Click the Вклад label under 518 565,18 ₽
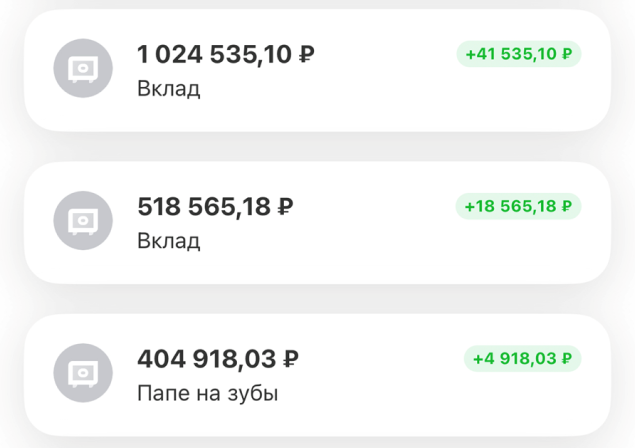 (x=169, y=241)
